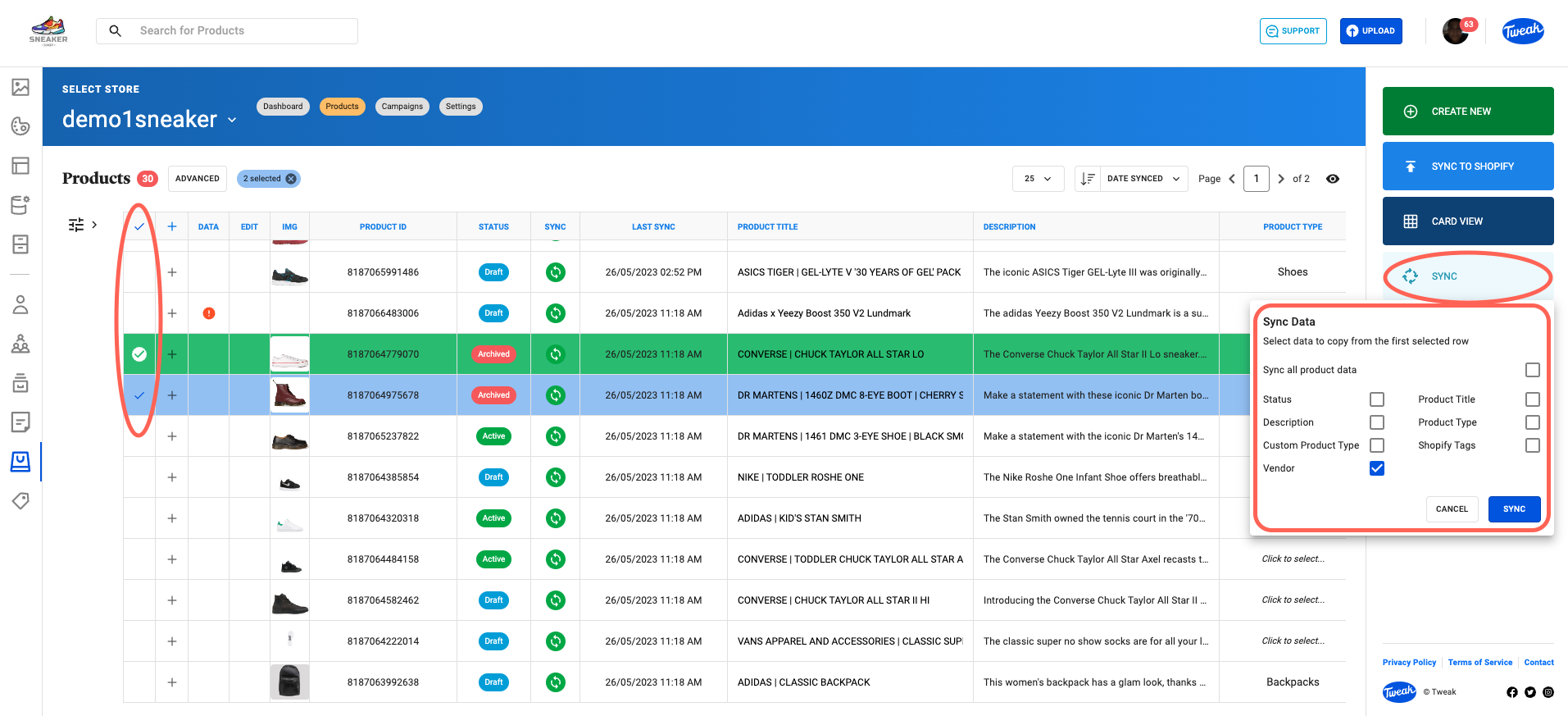Expand the filter panel chevron

click(94, 225)
